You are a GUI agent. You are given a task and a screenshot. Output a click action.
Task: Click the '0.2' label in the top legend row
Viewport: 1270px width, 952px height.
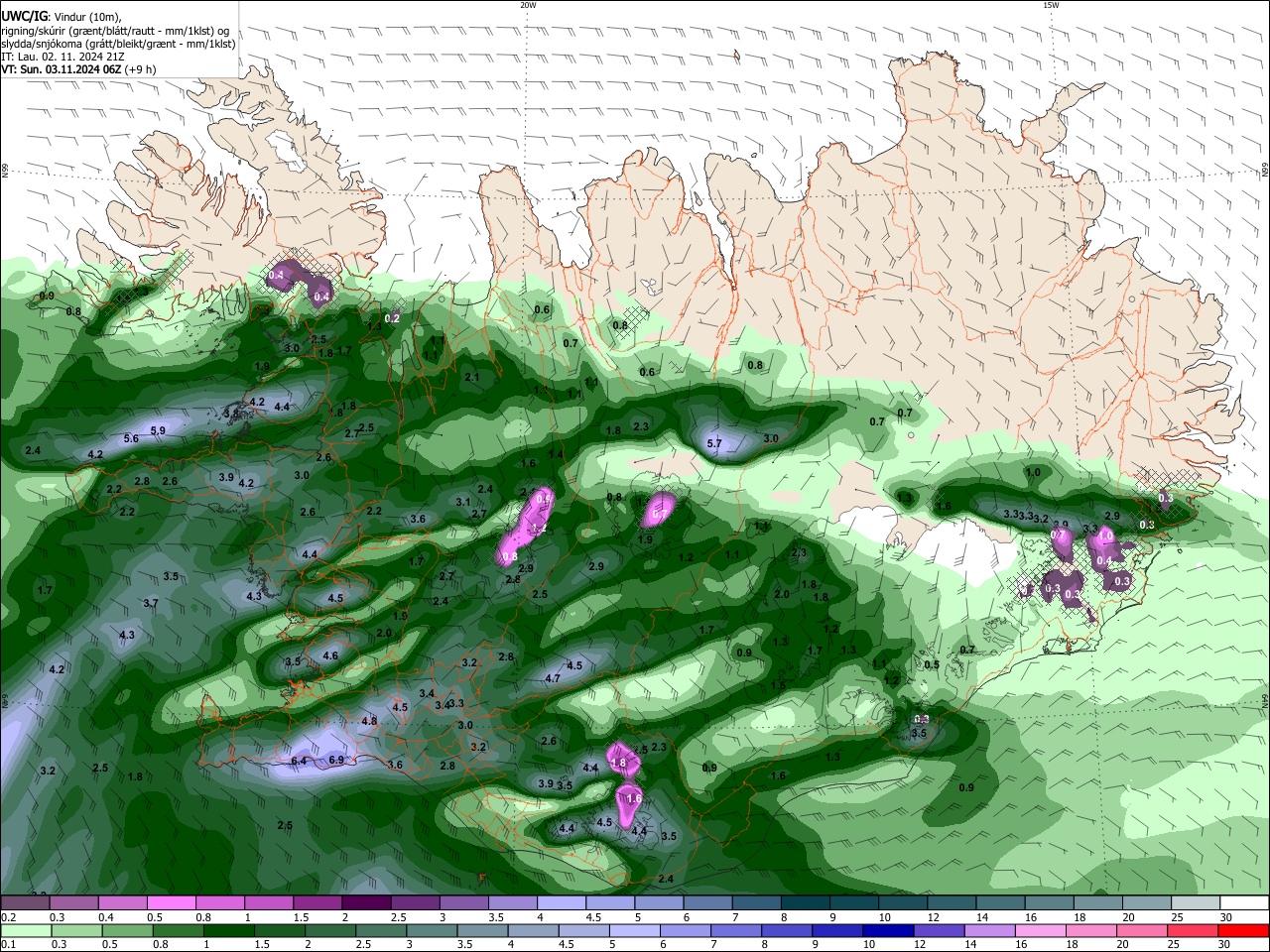[x=9, y=917]
